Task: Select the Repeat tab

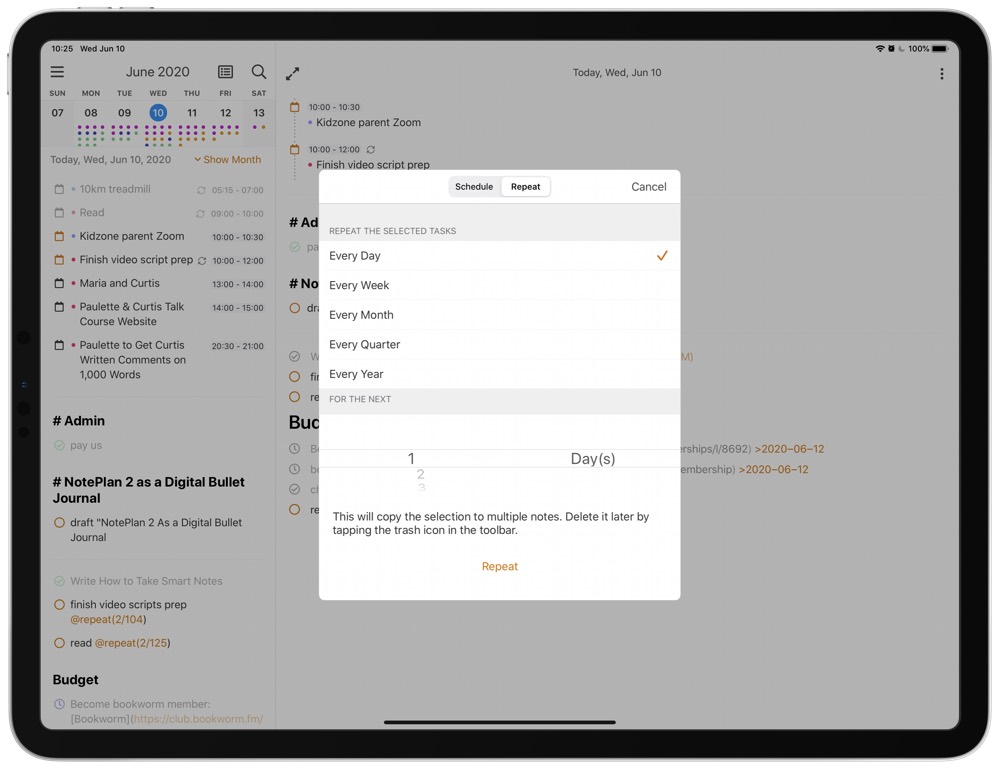Action: click(525, 187)
